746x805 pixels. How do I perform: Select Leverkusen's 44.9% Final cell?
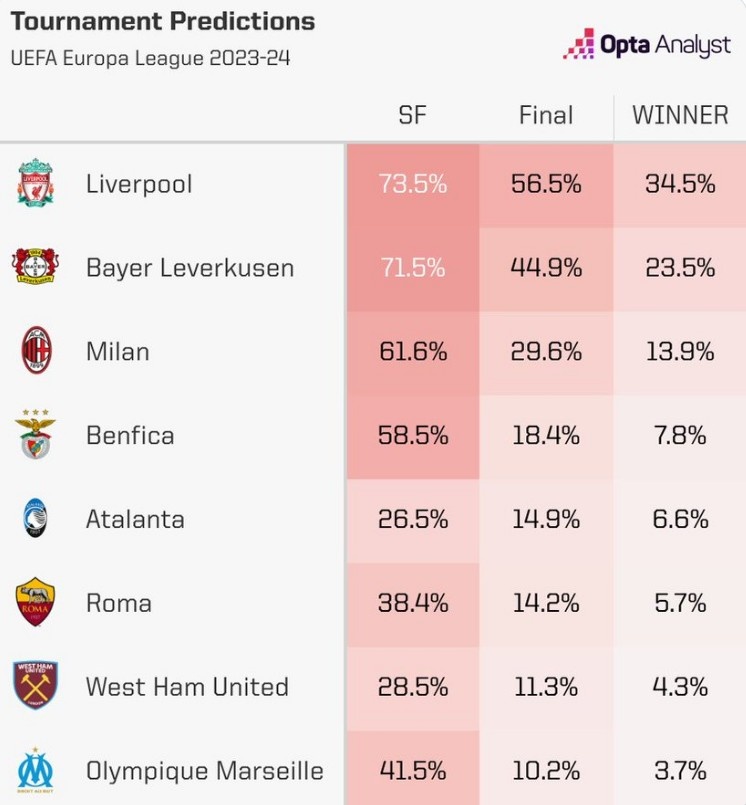(546, 268)
